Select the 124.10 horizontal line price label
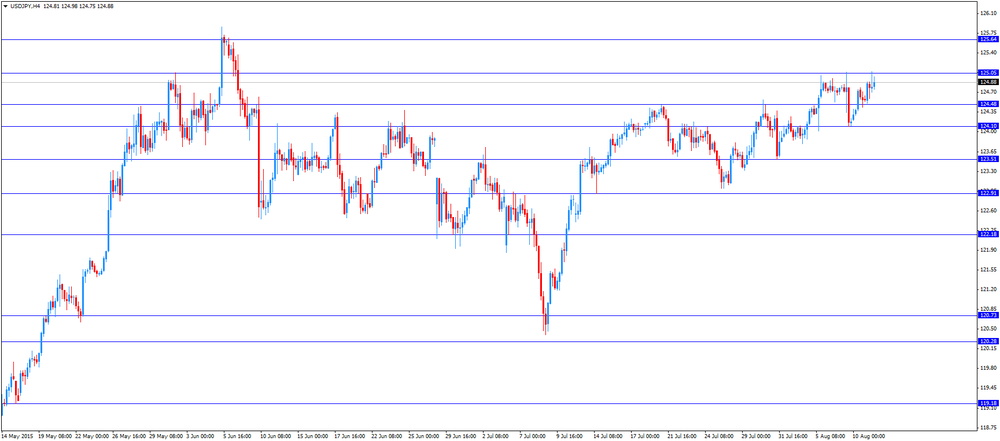The height and width of the screenshot is (441, 1000). tap(988, 126)
